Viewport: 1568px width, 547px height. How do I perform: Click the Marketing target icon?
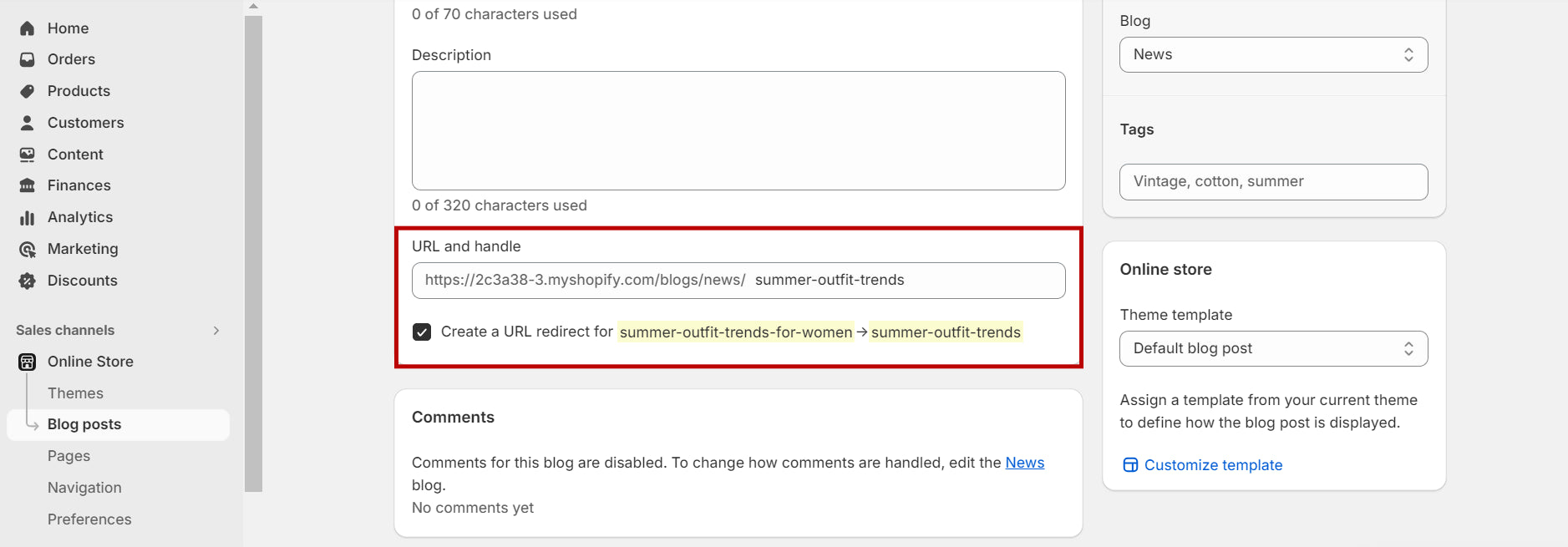point(28,249)
